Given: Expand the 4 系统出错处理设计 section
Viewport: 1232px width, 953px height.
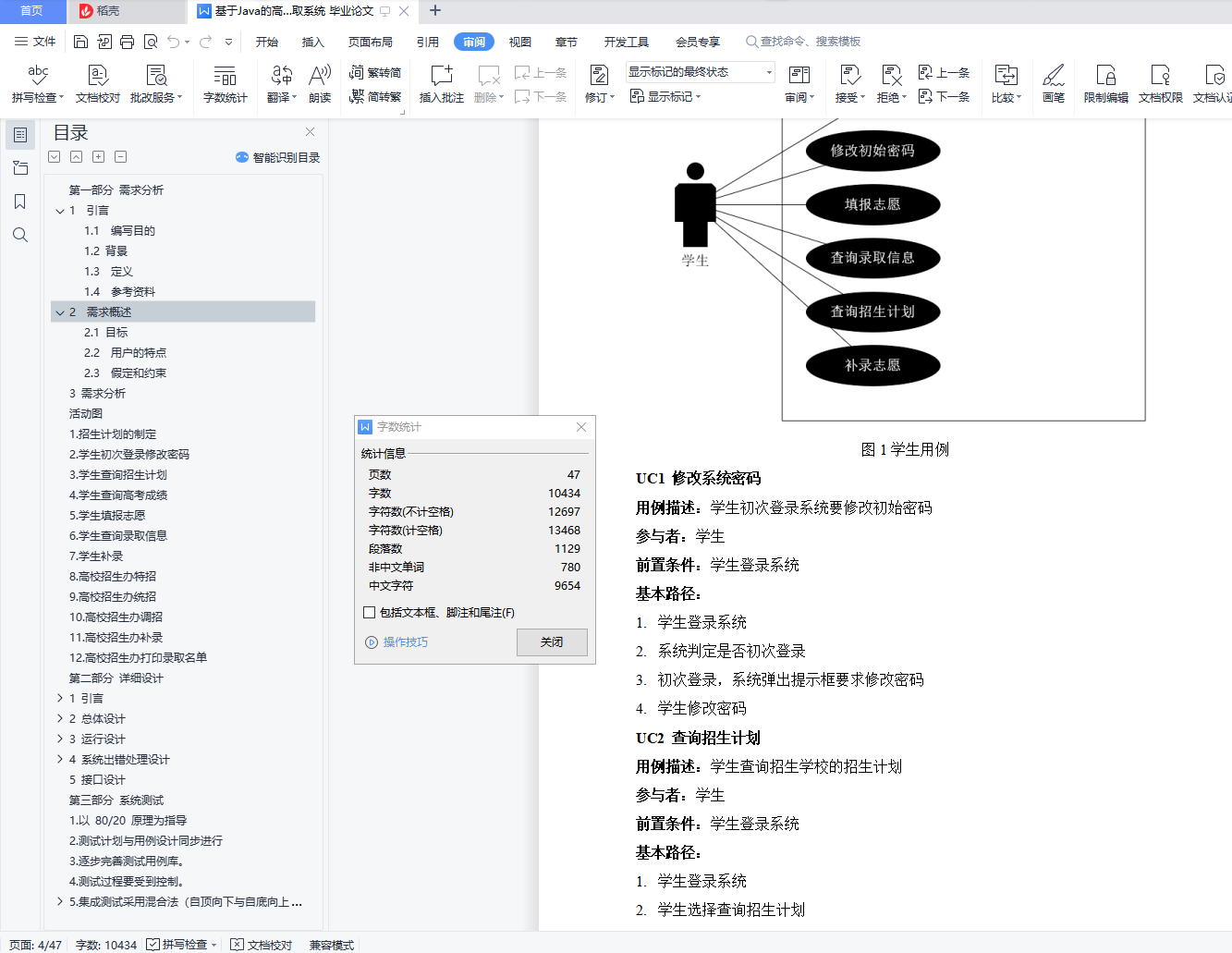Looking at the screenshot, I should tap(60, 760).
